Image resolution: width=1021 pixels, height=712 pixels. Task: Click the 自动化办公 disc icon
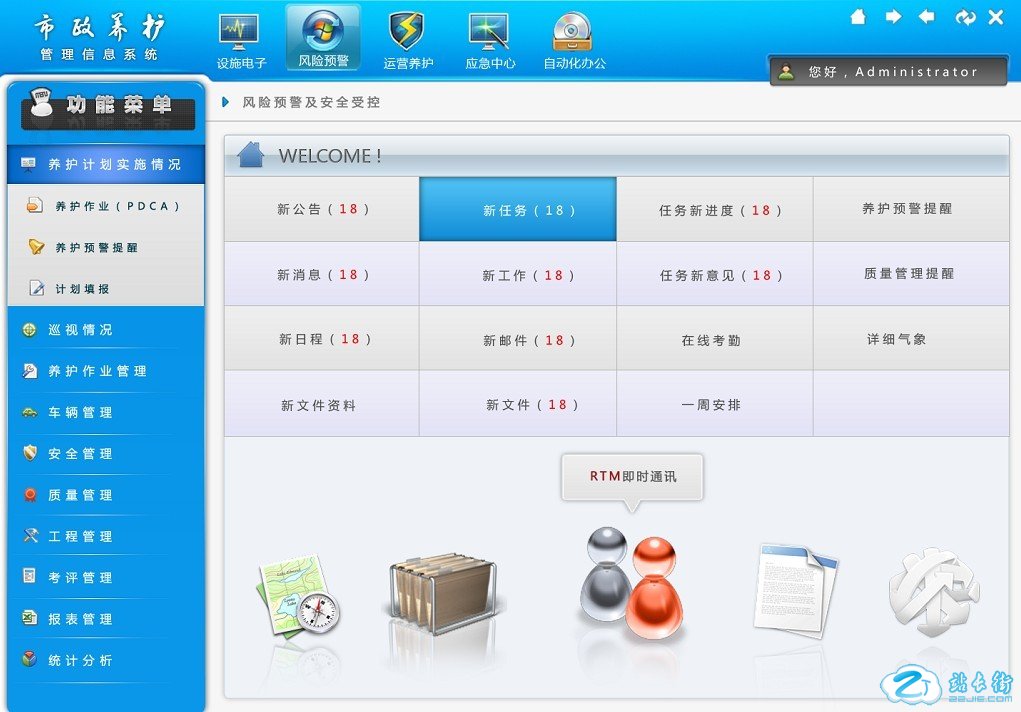pyautogui.click(x=573, y=35)
